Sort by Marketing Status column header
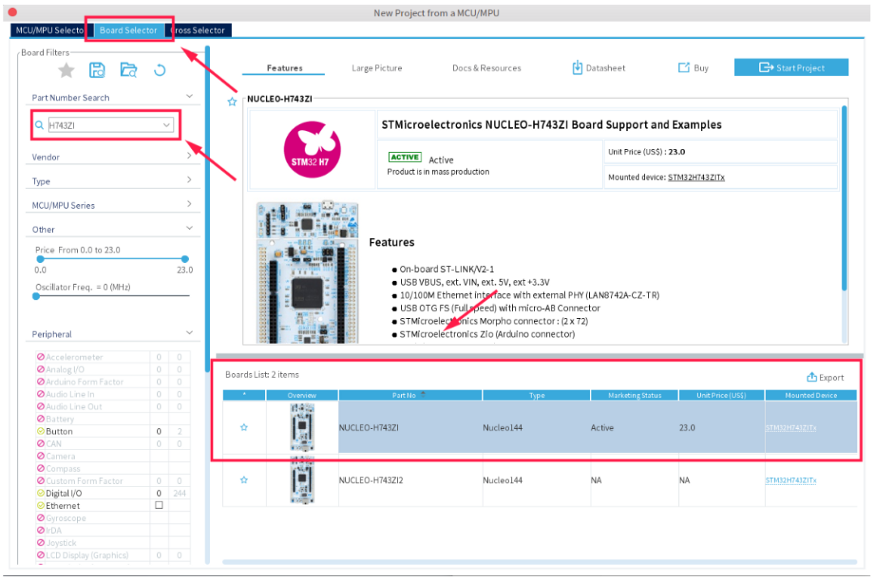875x580 pixels. click(634, 395)
